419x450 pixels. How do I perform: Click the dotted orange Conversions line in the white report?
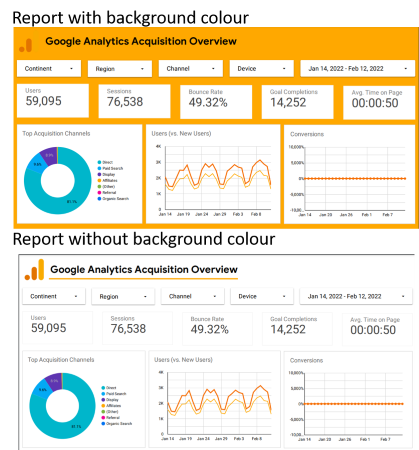tap(353, 404)
